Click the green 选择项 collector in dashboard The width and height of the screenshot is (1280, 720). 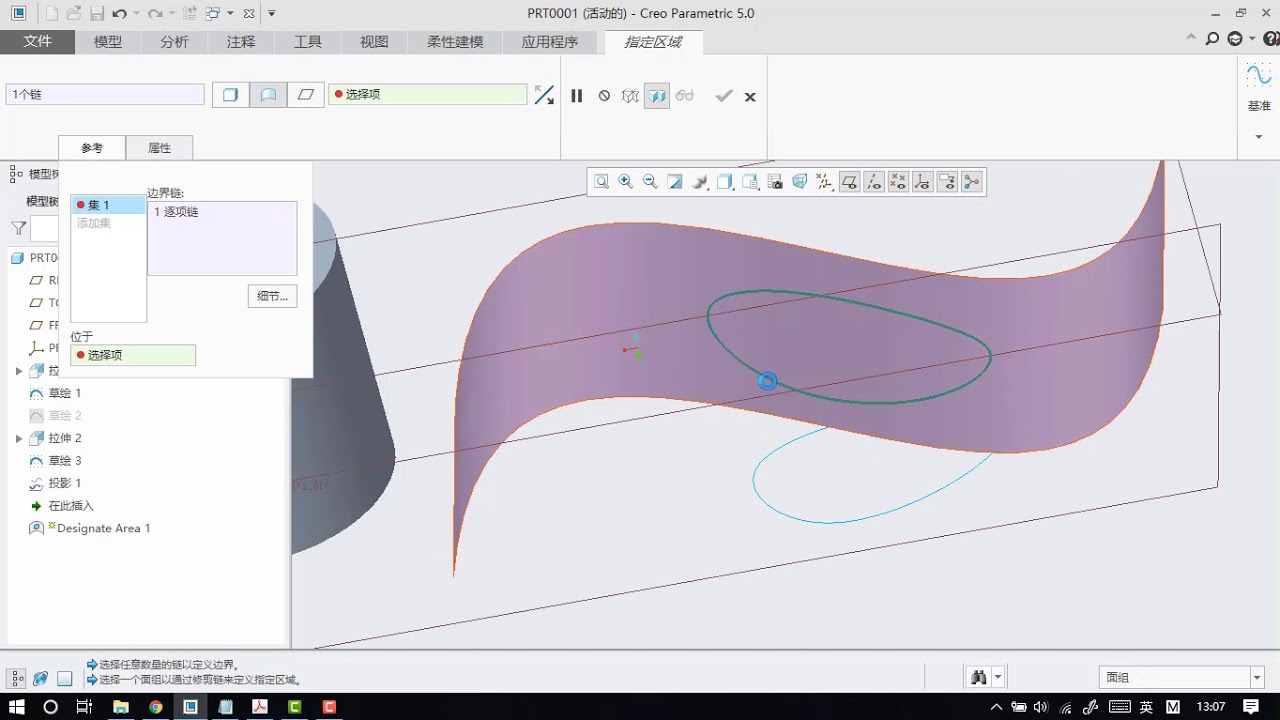point(428,94)
